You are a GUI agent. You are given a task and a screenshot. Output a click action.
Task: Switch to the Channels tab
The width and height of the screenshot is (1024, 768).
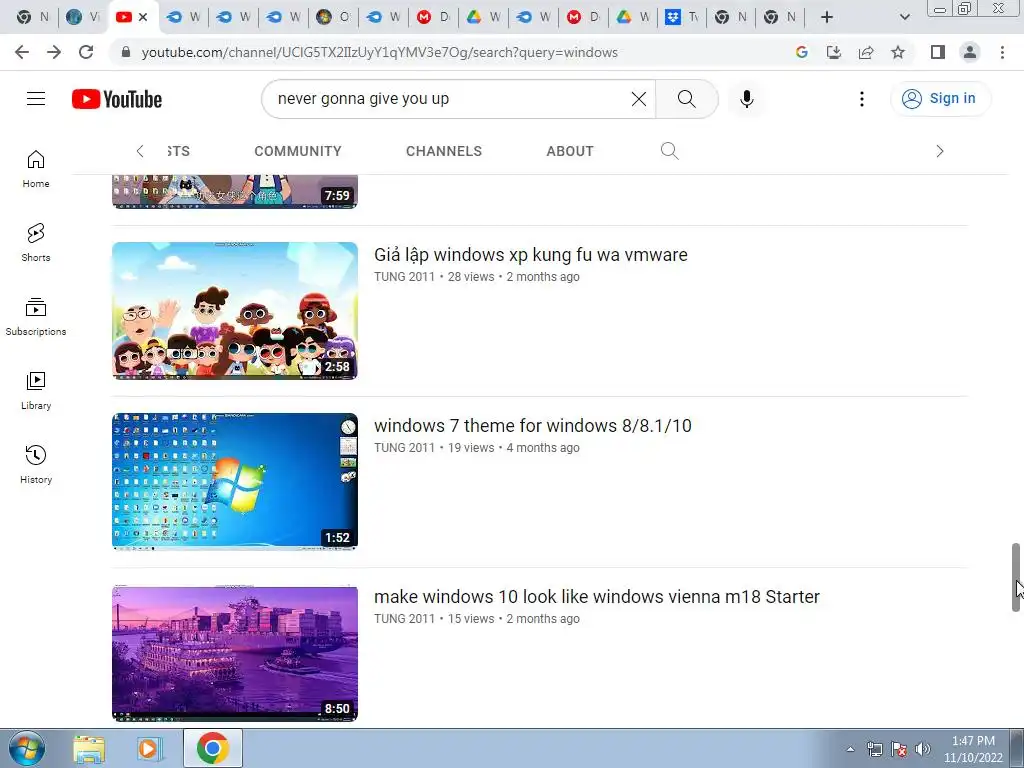click(x=444, y=151)
